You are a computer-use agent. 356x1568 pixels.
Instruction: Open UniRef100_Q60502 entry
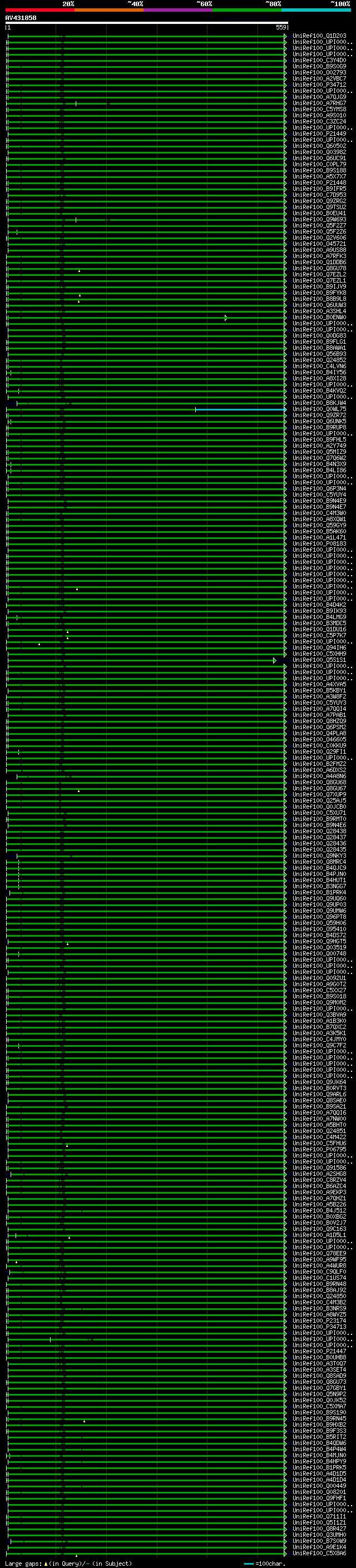pyautogui.click(x=319, y=146)
